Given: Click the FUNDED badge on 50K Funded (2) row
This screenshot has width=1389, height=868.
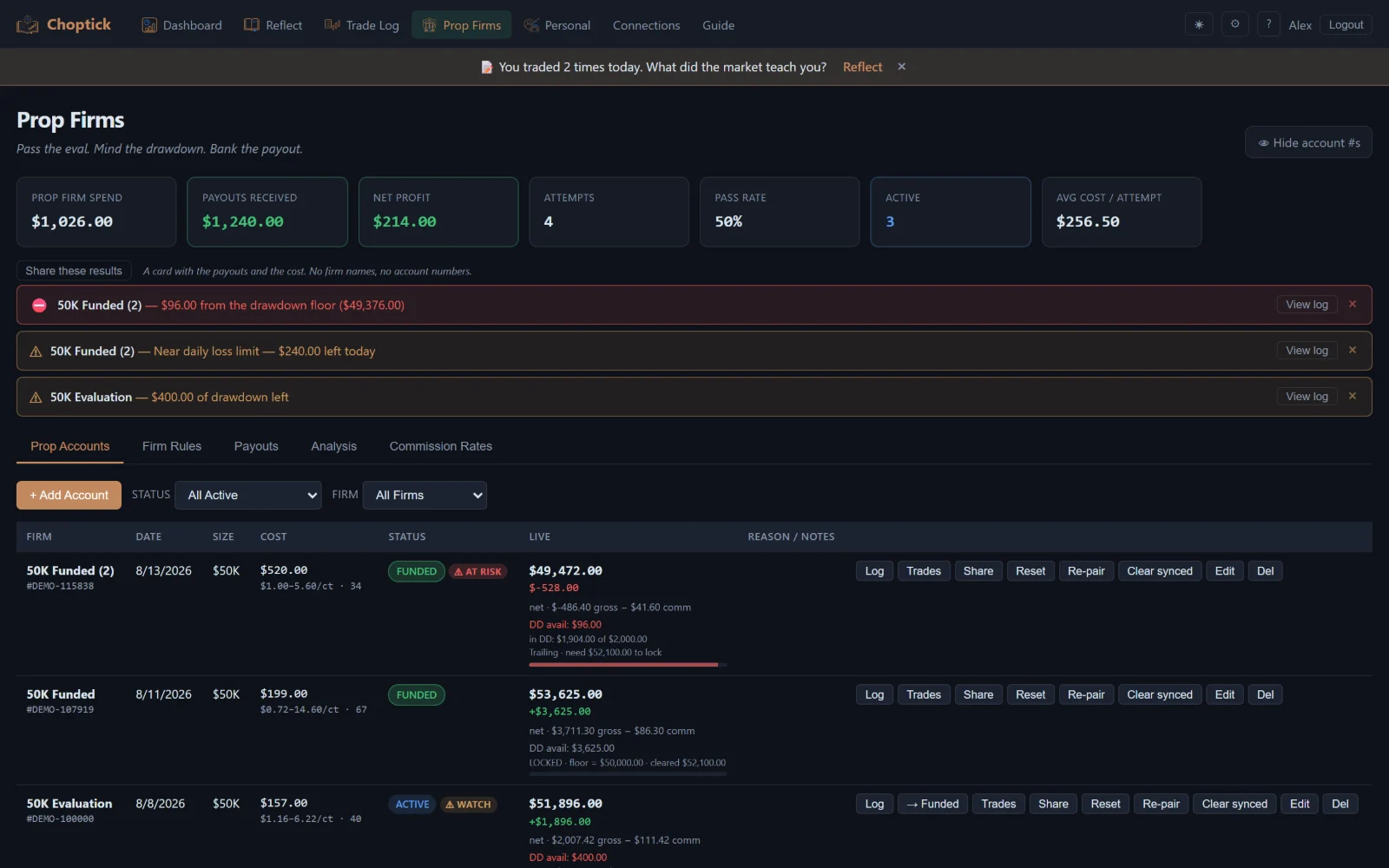Looking at the screenshot, I should (x=417, y=571).
